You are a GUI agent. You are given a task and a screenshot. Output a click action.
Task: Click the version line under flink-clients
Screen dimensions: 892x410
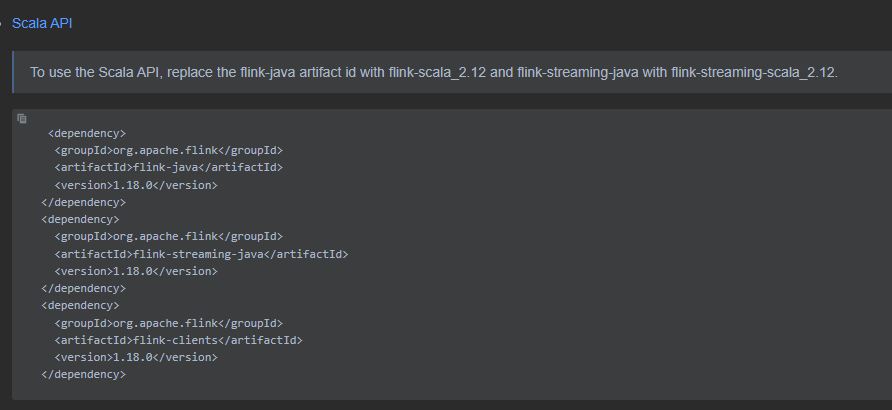point(136,357)
